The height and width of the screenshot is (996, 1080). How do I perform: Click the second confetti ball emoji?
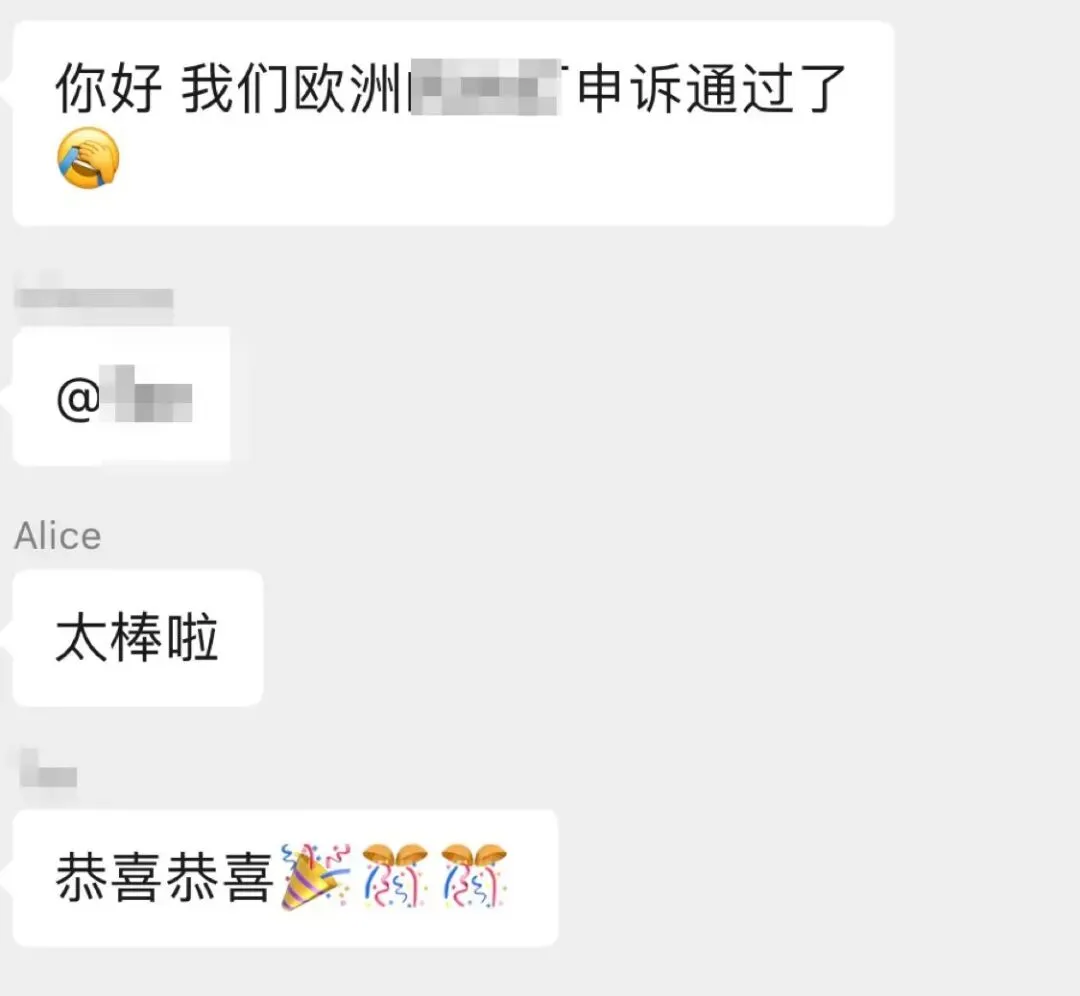[474, 876]
